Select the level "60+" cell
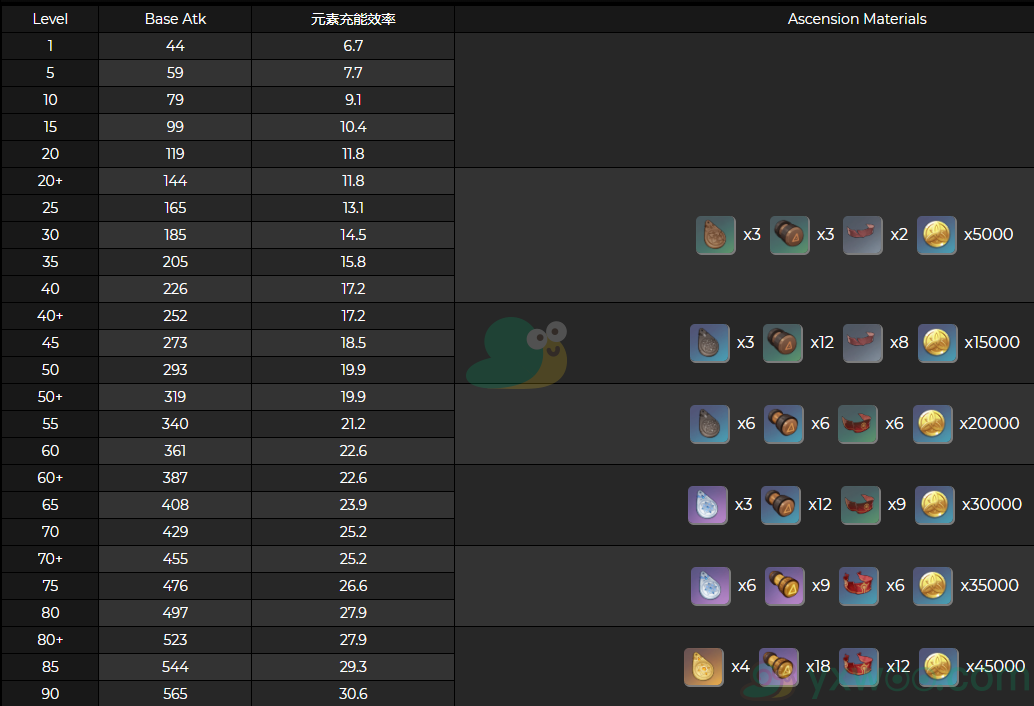Viewport: 1034px width, 706px height. tap(50, 478)
